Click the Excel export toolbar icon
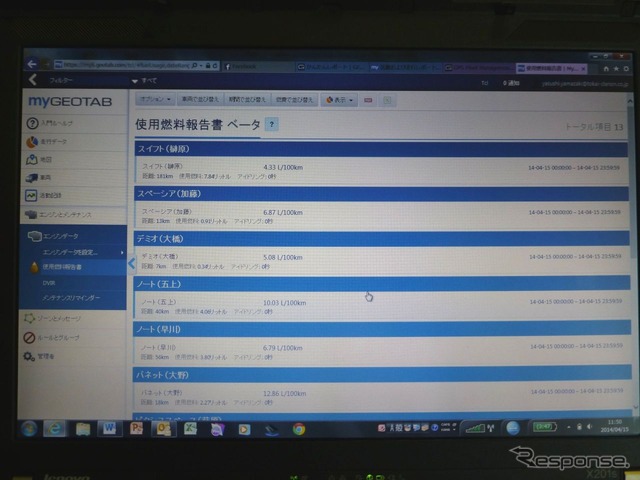Screen dimensions: 640x480 click(387, 100)
